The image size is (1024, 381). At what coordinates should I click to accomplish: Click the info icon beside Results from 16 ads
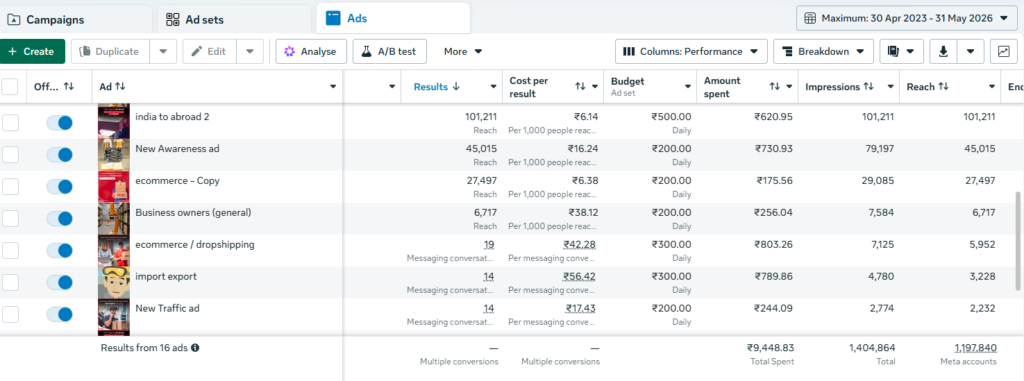tap(195, 348)
